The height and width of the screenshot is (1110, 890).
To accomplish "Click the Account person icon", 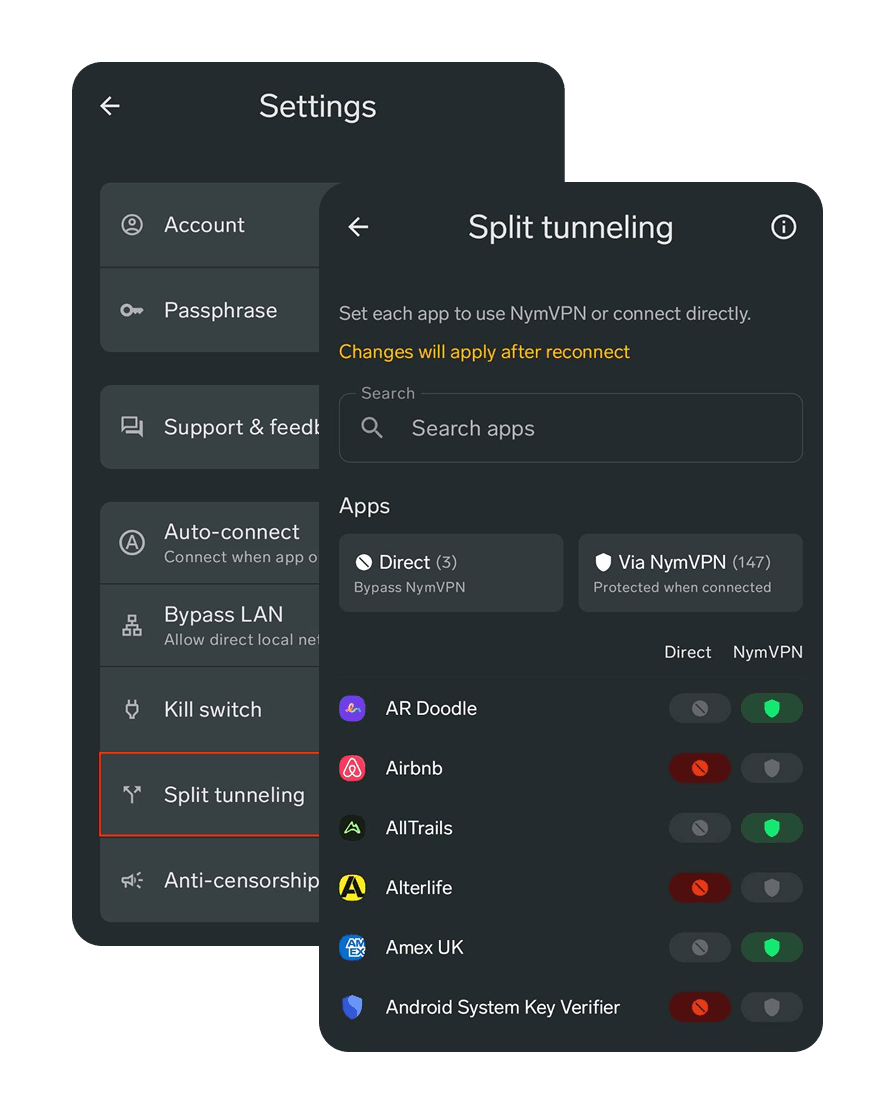I will coord(131,224).
